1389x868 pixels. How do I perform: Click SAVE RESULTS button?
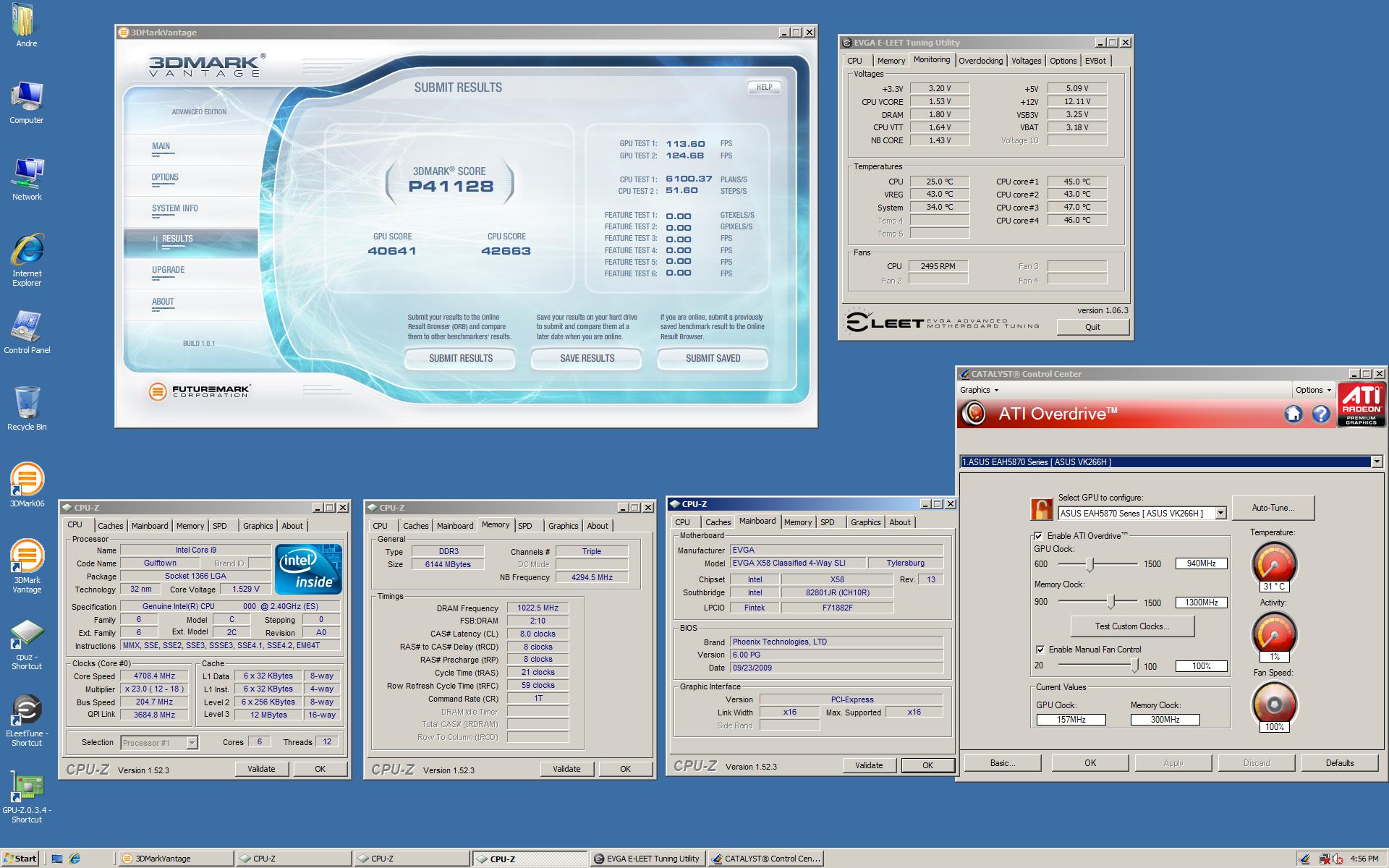click(587, 358)
